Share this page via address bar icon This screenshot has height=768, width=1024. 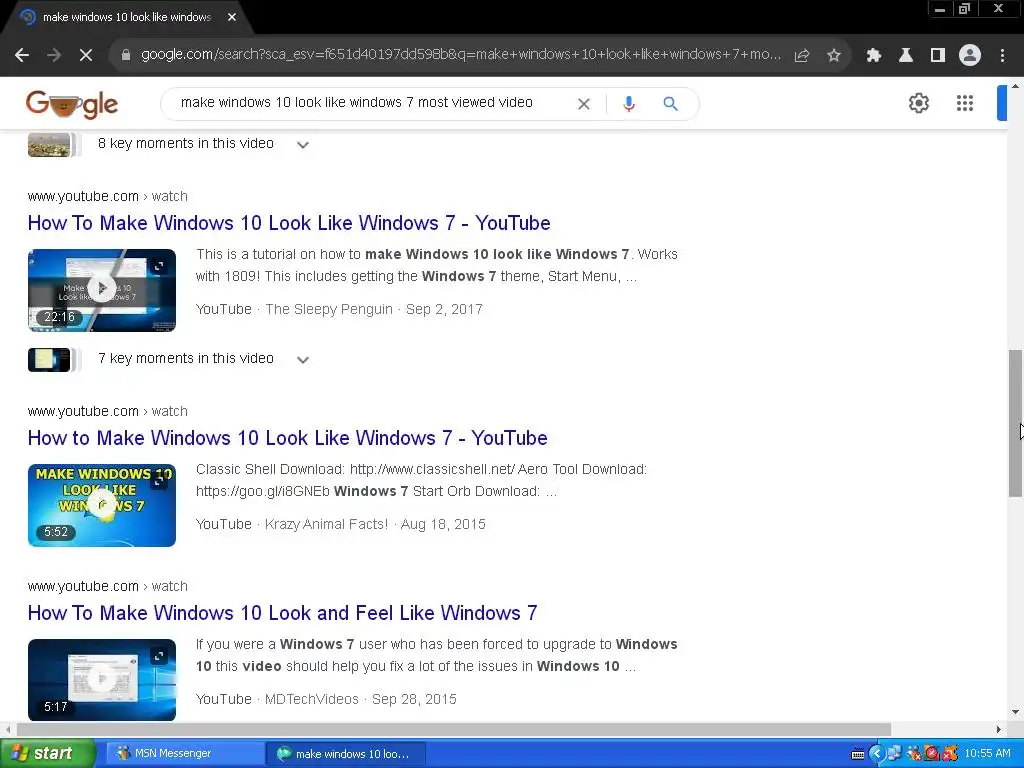[x=802, y=56]
